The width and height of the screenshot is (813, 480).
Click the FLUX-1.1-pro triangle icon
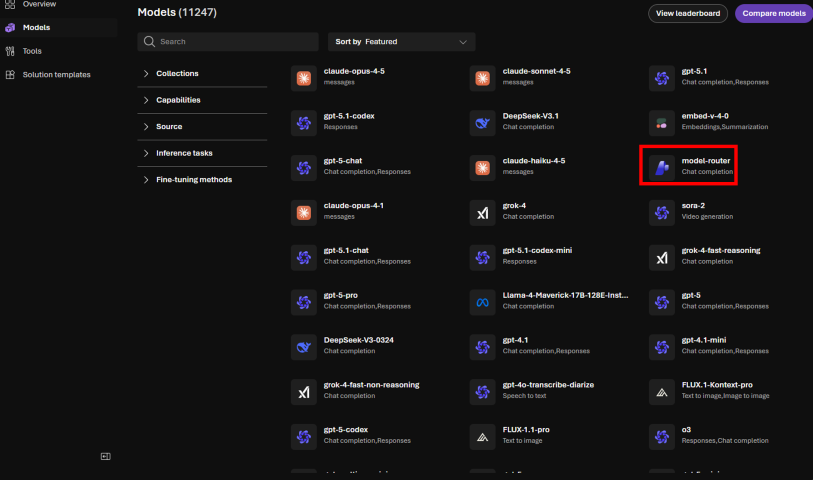[483, 436]
